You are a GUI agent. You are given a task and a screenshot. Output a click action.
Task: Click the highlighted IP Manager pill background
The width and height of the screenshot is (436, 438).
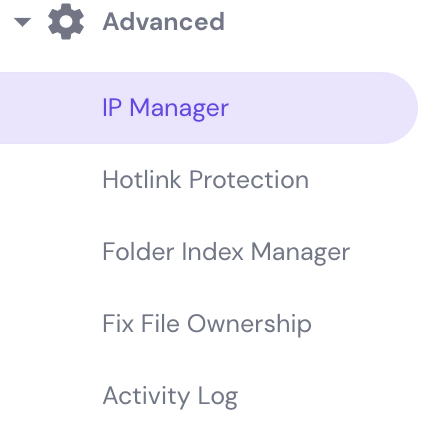[x=209, y=108]
